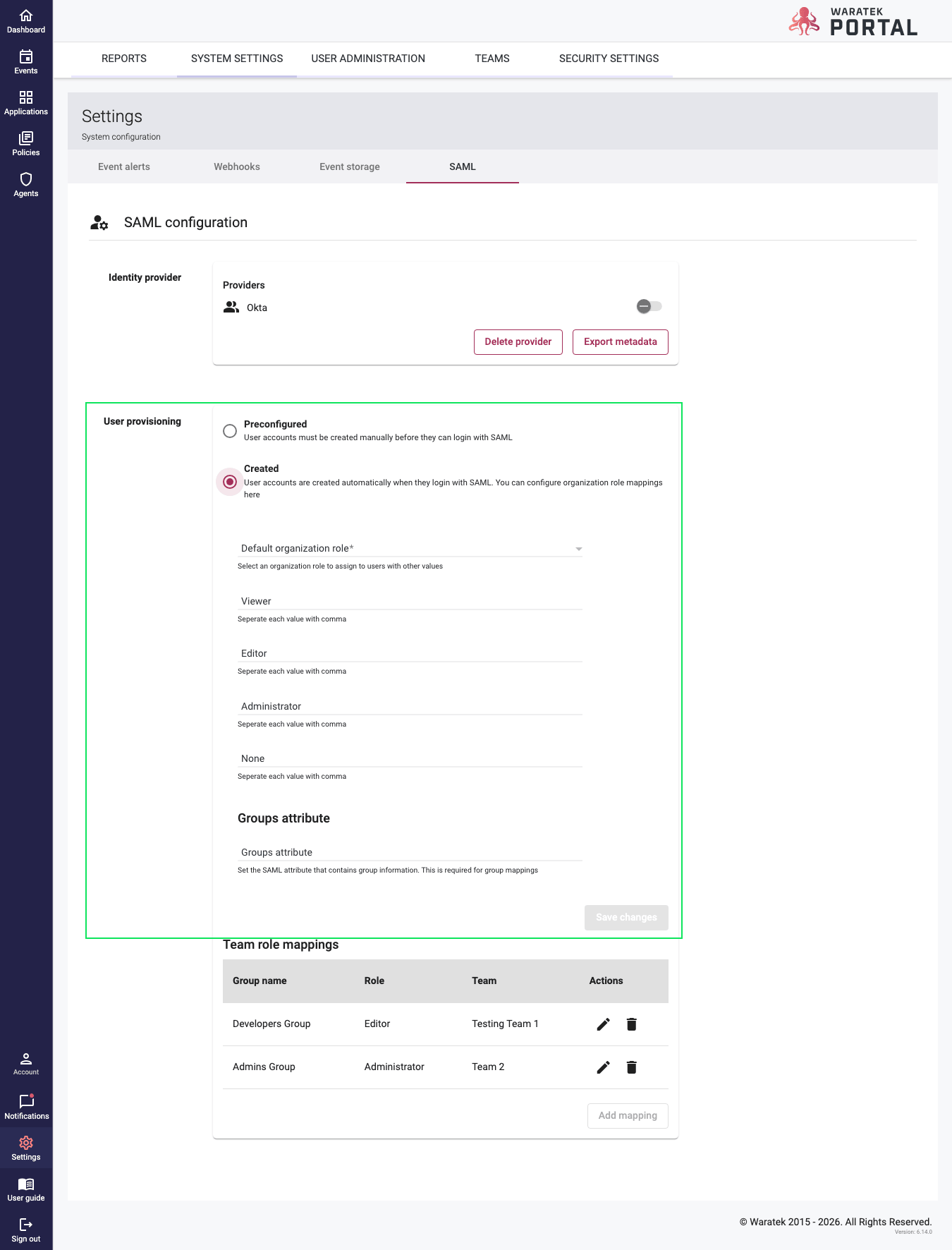The image size is (952, 1250).
Task: Switch to Event storage sub-tab
Action: [350, 166]
